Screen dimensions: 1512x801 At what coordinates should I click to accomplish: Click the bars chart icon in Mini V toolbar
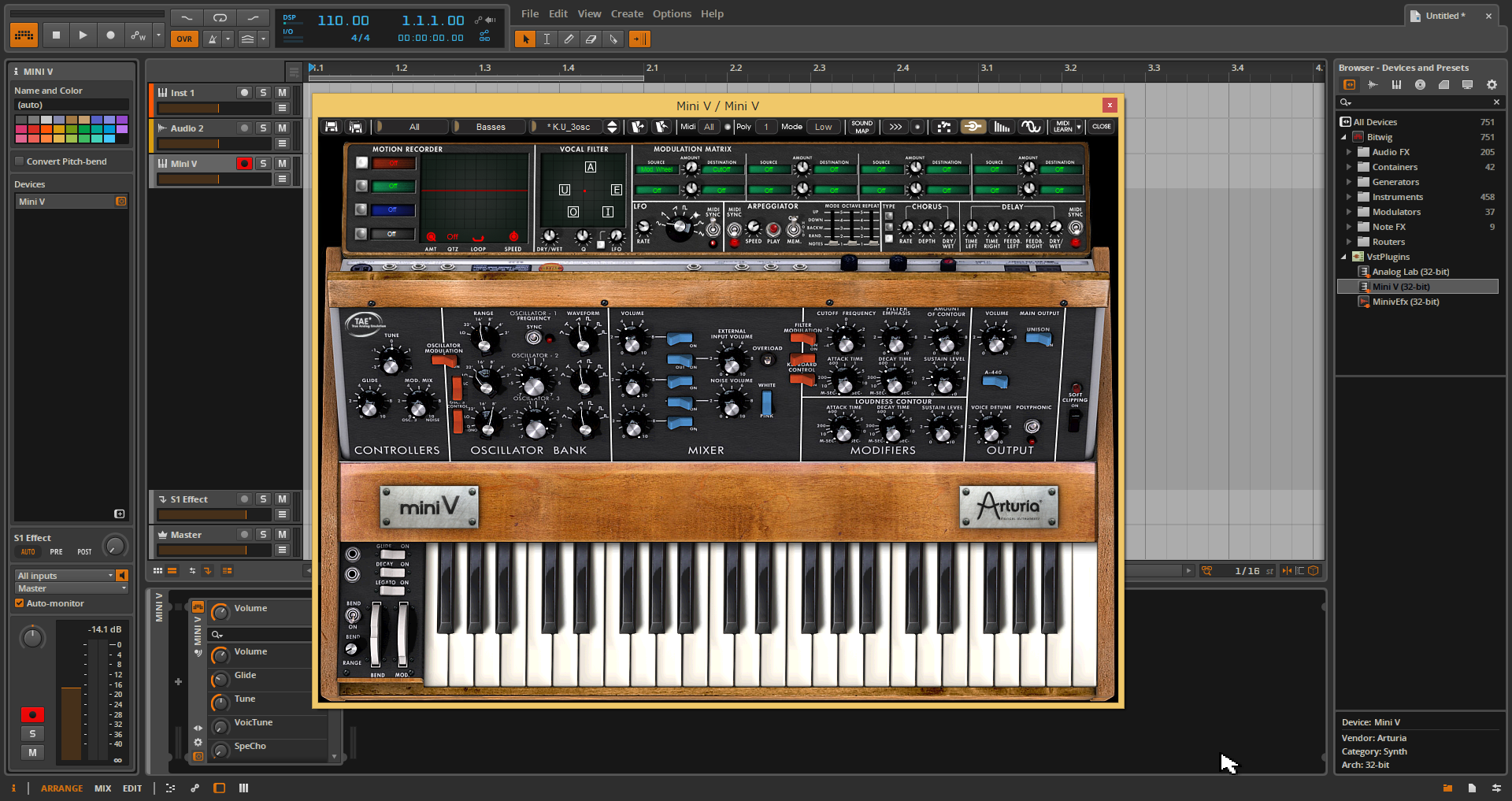tap(1002, 127)
